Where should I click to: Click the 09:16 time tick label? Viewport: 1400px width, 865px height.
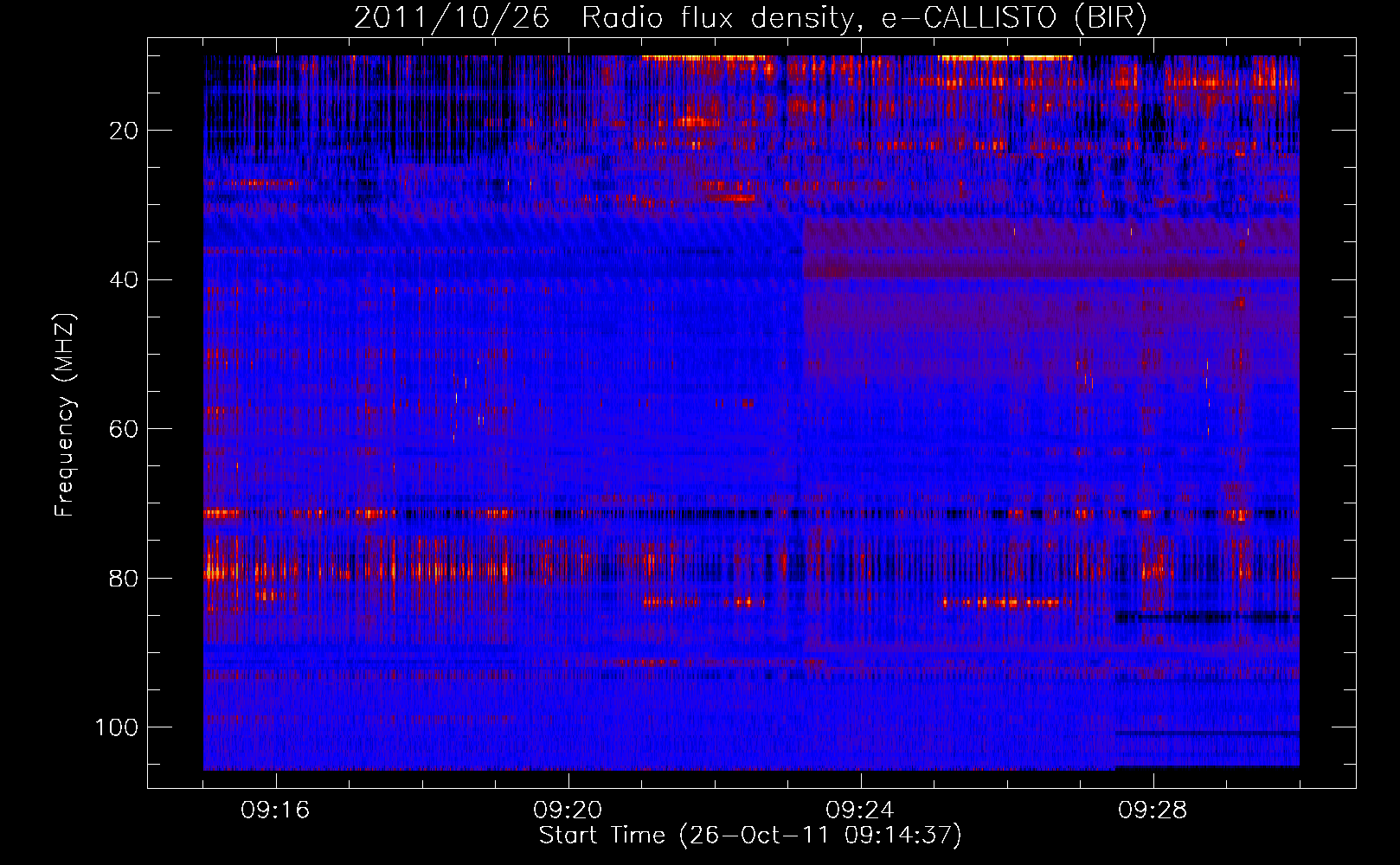tap(275, 811)
